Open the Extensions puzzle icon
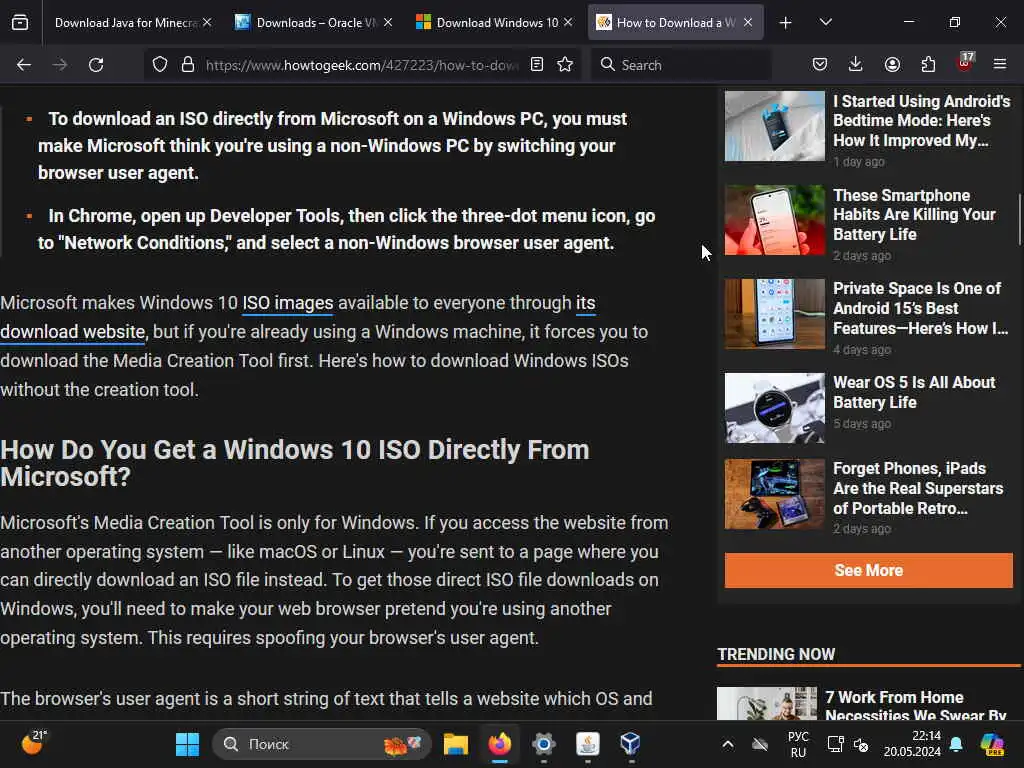 tap(928, 64)
